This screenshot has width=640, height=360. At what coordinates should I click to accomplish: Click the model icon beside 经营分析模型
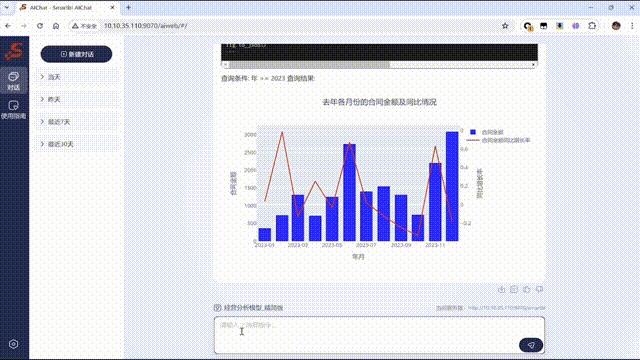pyautogui.click(x=218, y=308)
